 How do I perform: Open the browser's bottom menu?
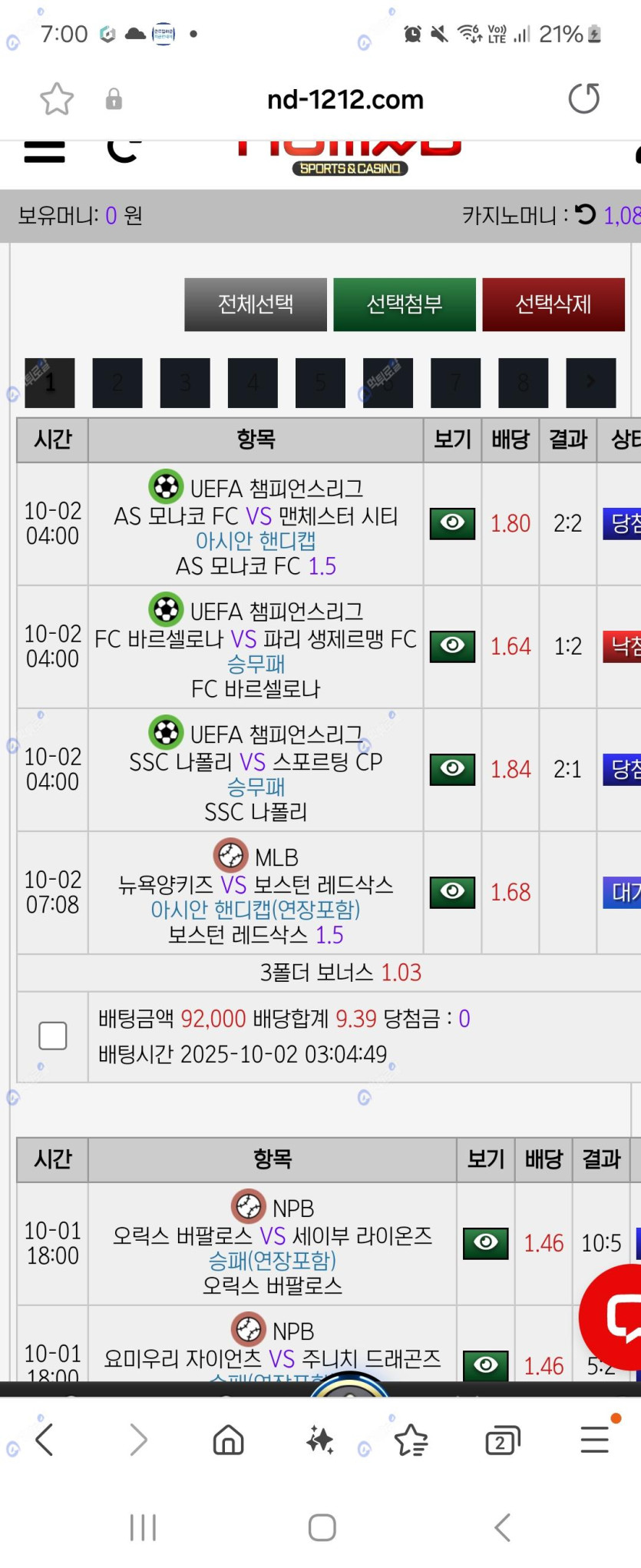click(x=595, y=1439)
